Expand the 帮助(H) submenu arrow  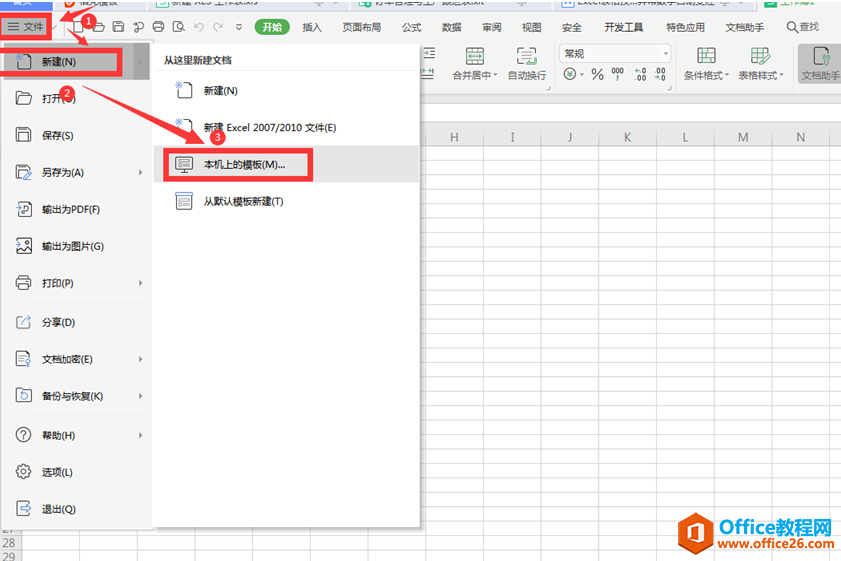point(141,435)
